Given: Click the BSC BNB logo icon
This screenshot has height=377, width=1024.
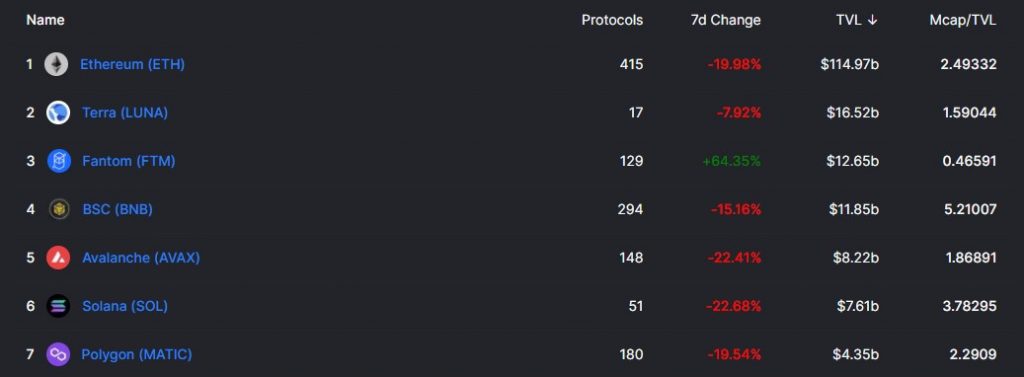Looking at the screenshot, I should pos(59,209).
